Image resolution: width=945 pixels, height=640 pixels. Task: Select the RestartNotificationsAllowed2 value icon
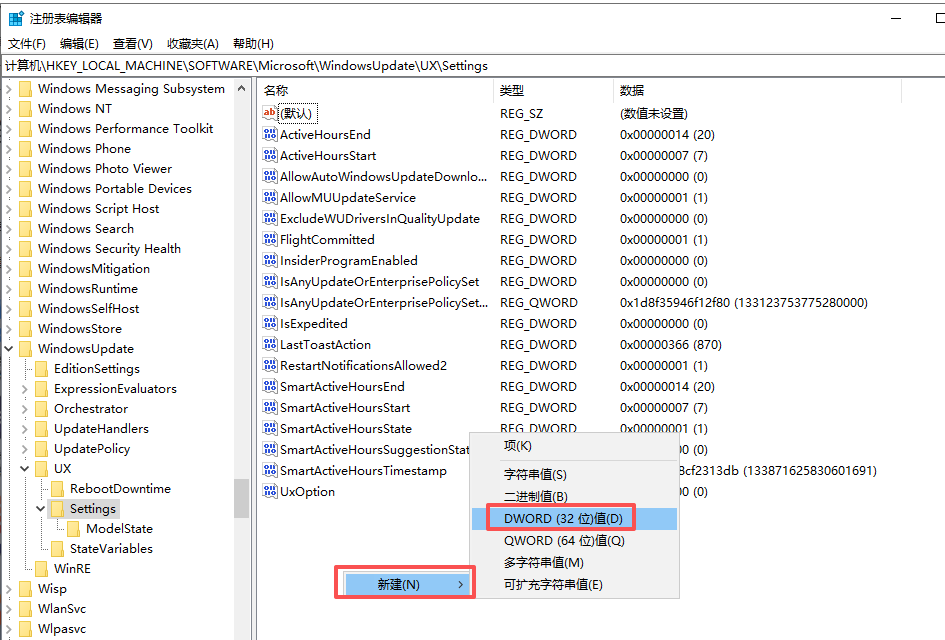click(x=269, y=366)
